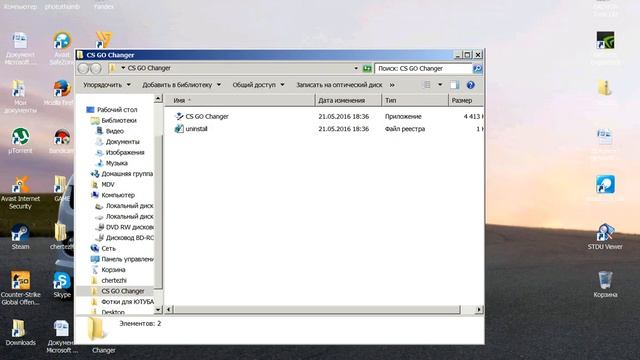Open the Mozilla Firefox desktop shortcut
640x360 pixels.
[x=62, y=93]
